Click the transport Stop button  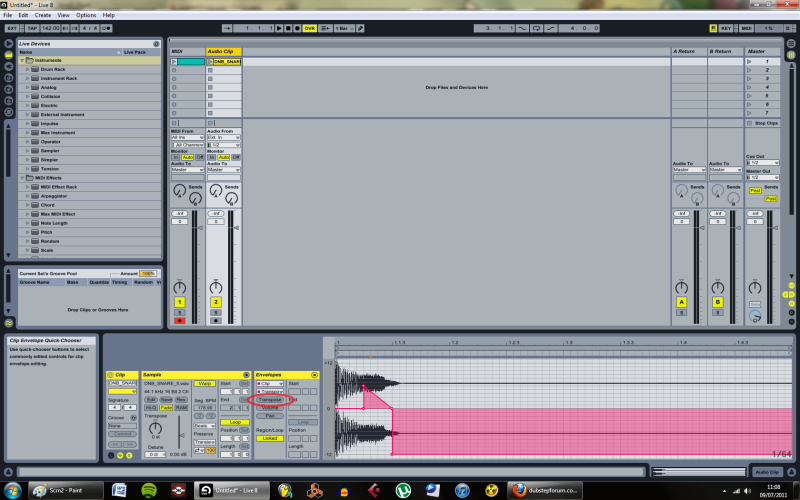click(288, 29)
